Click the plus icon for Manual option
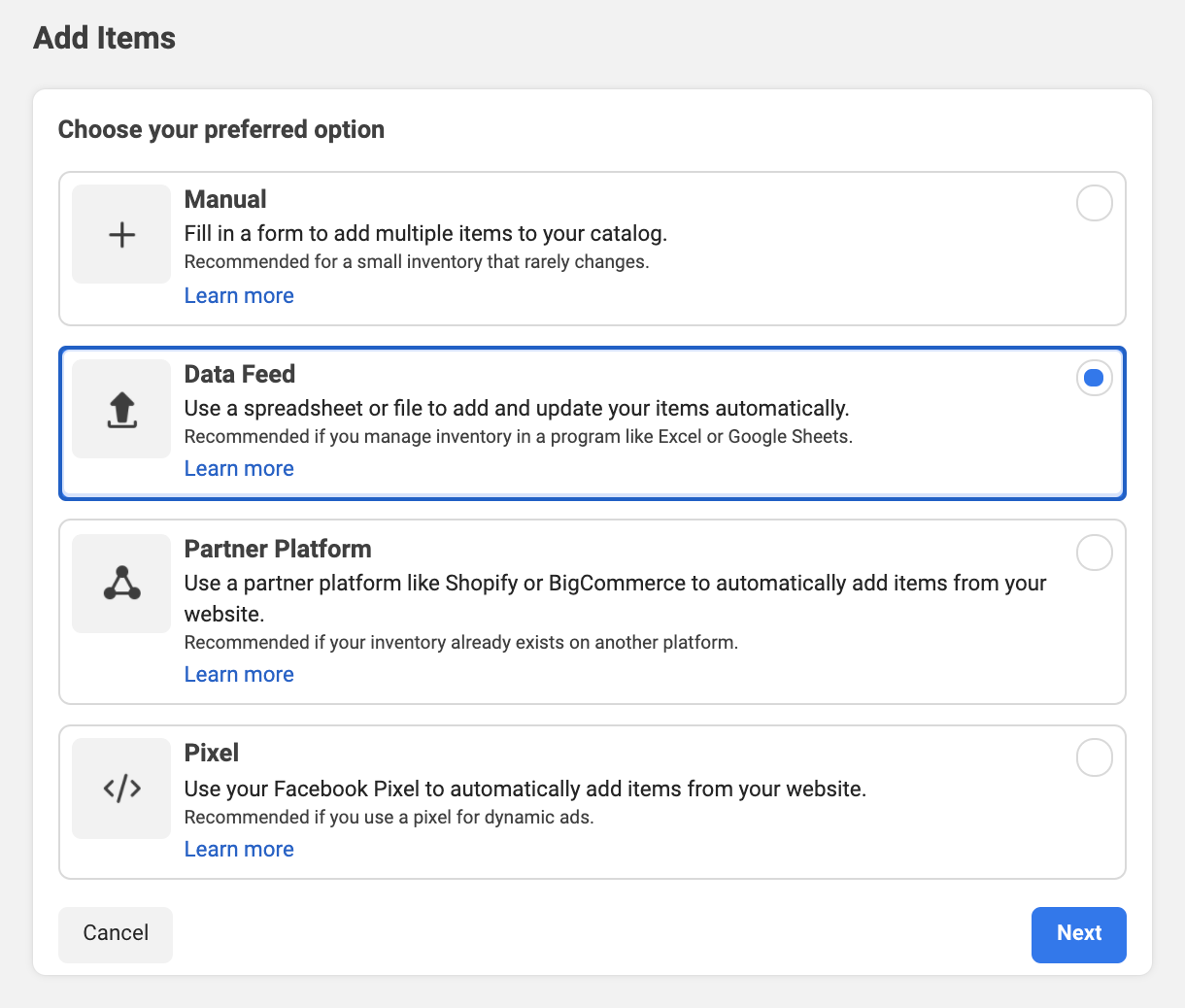The image size is (1185, 1008). [x=121, y=235]
